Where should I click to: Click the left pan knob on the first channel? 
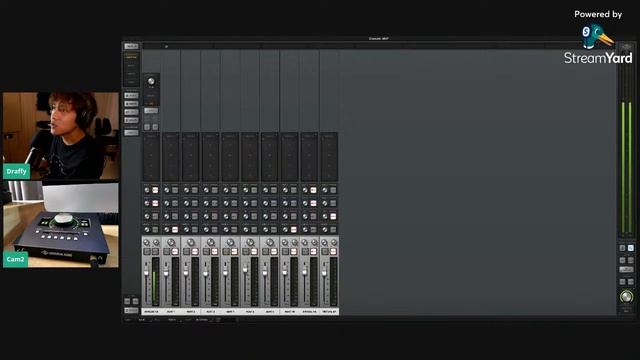[147, 243]
